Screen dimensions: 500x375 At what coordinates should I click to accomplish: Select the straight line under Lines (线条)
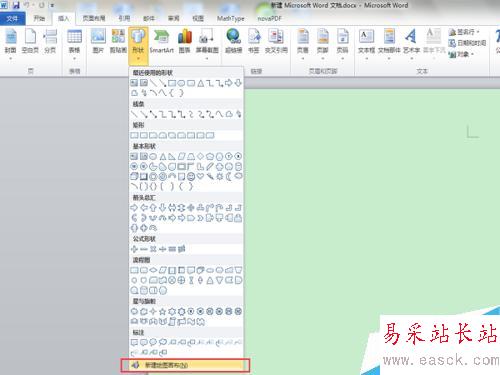(134, 114)
